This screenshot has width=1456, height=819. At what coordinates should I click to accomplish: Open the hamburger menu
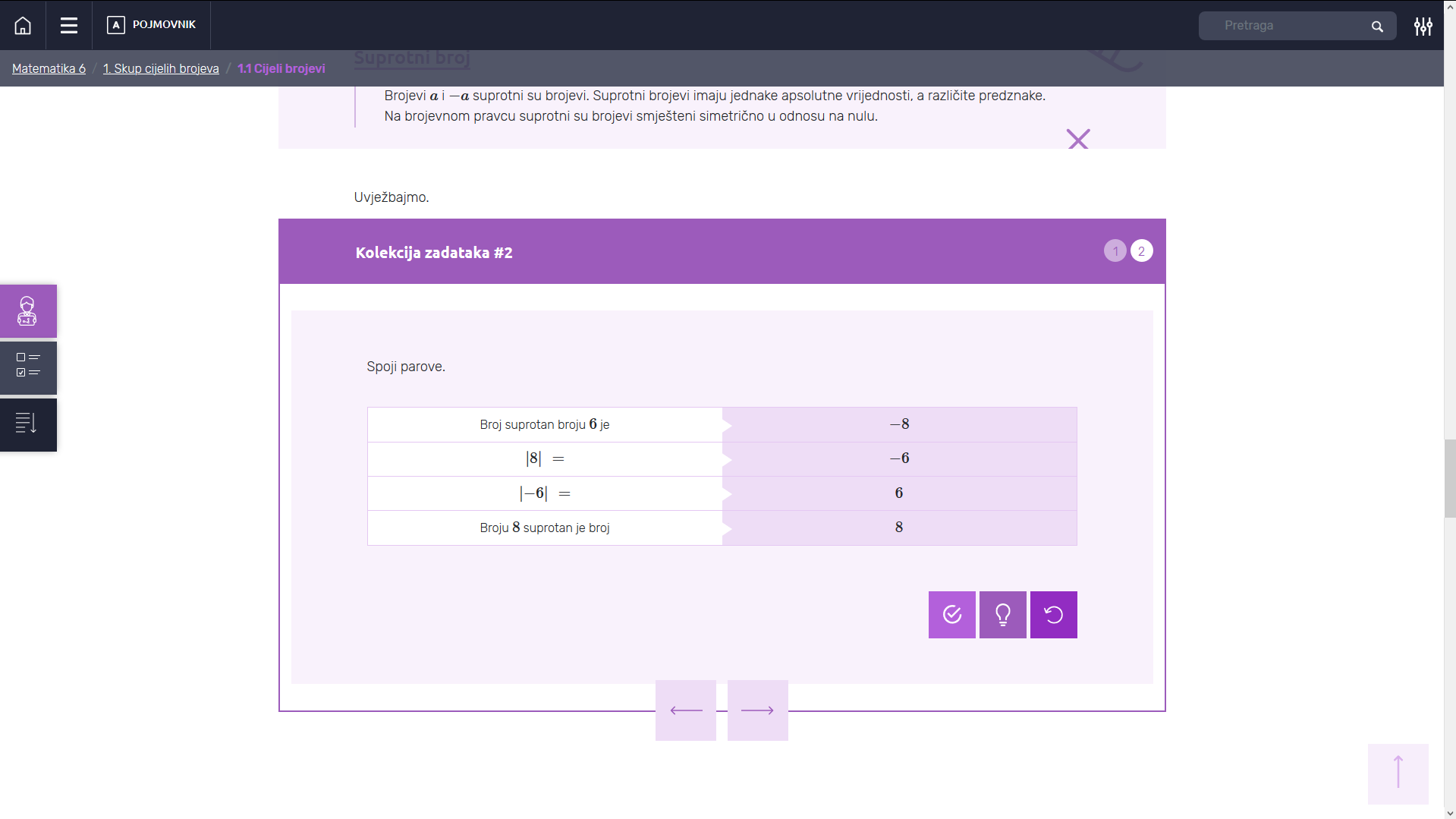point(69,26)
